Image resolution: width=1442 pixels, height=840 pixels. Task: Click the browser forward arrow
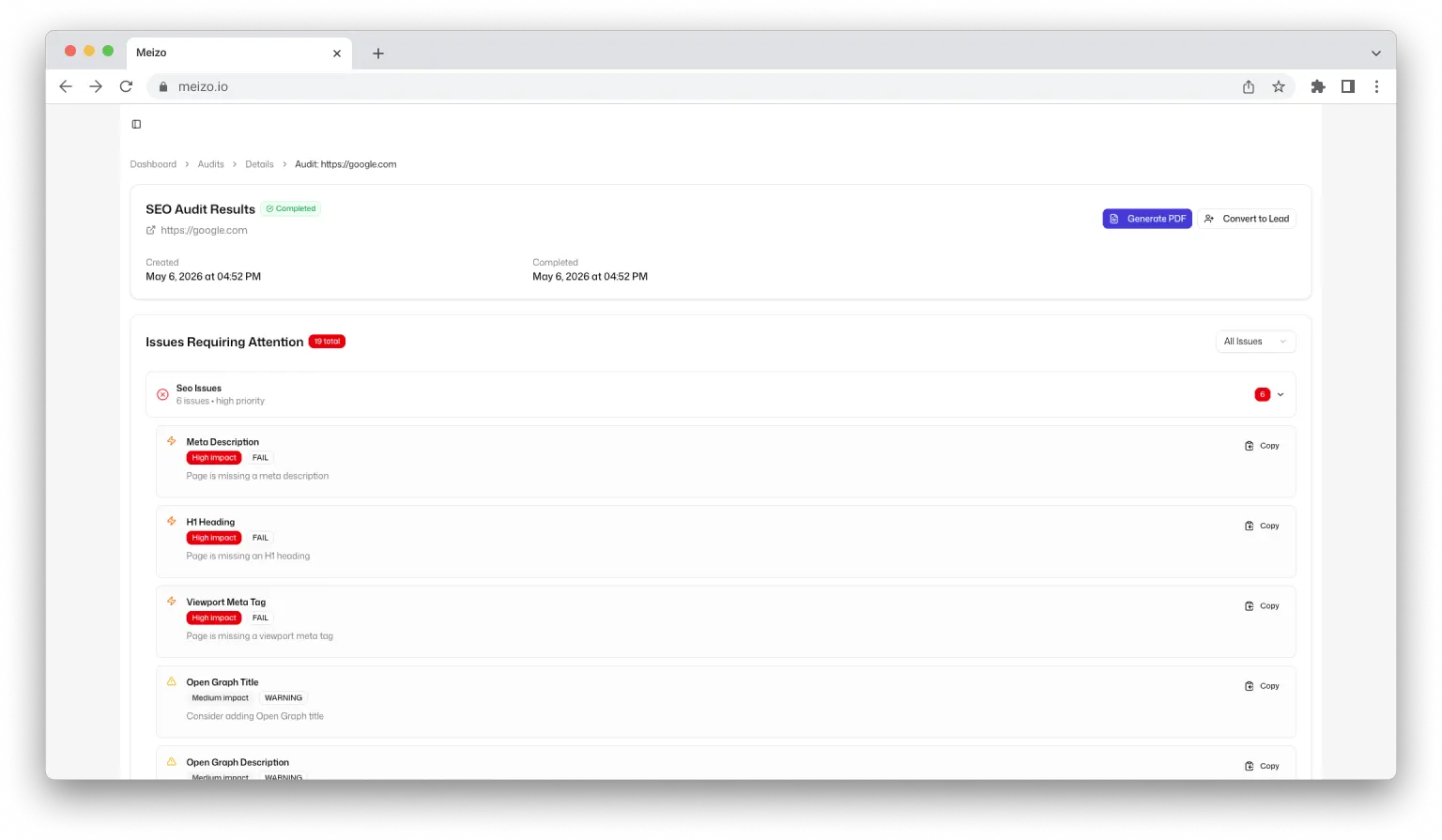pos(96,86)
